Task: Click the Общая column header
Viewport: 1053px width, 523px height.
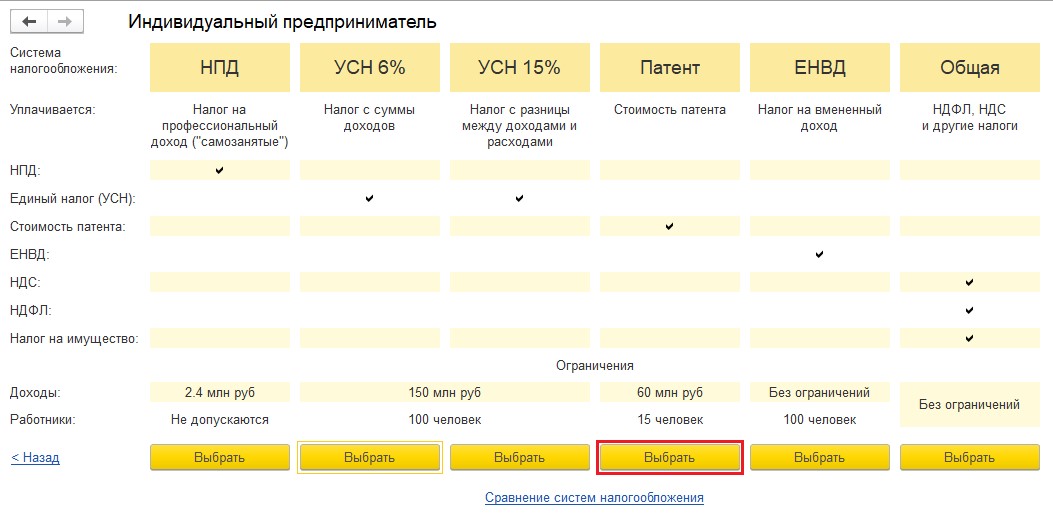Action: [969, 68]
